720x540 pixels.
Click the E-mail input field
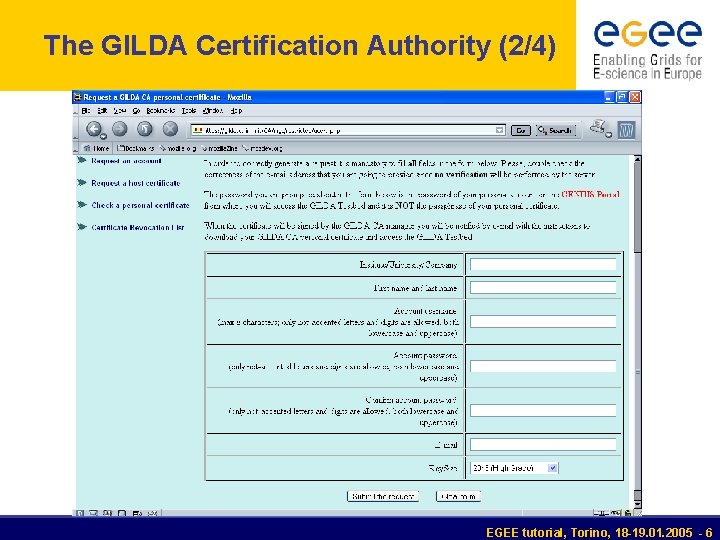tap(543, 444)
